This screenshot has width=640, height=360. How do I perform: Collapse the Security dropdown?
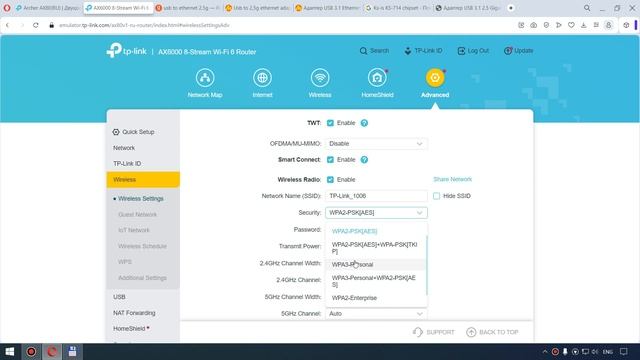[376, 213]
